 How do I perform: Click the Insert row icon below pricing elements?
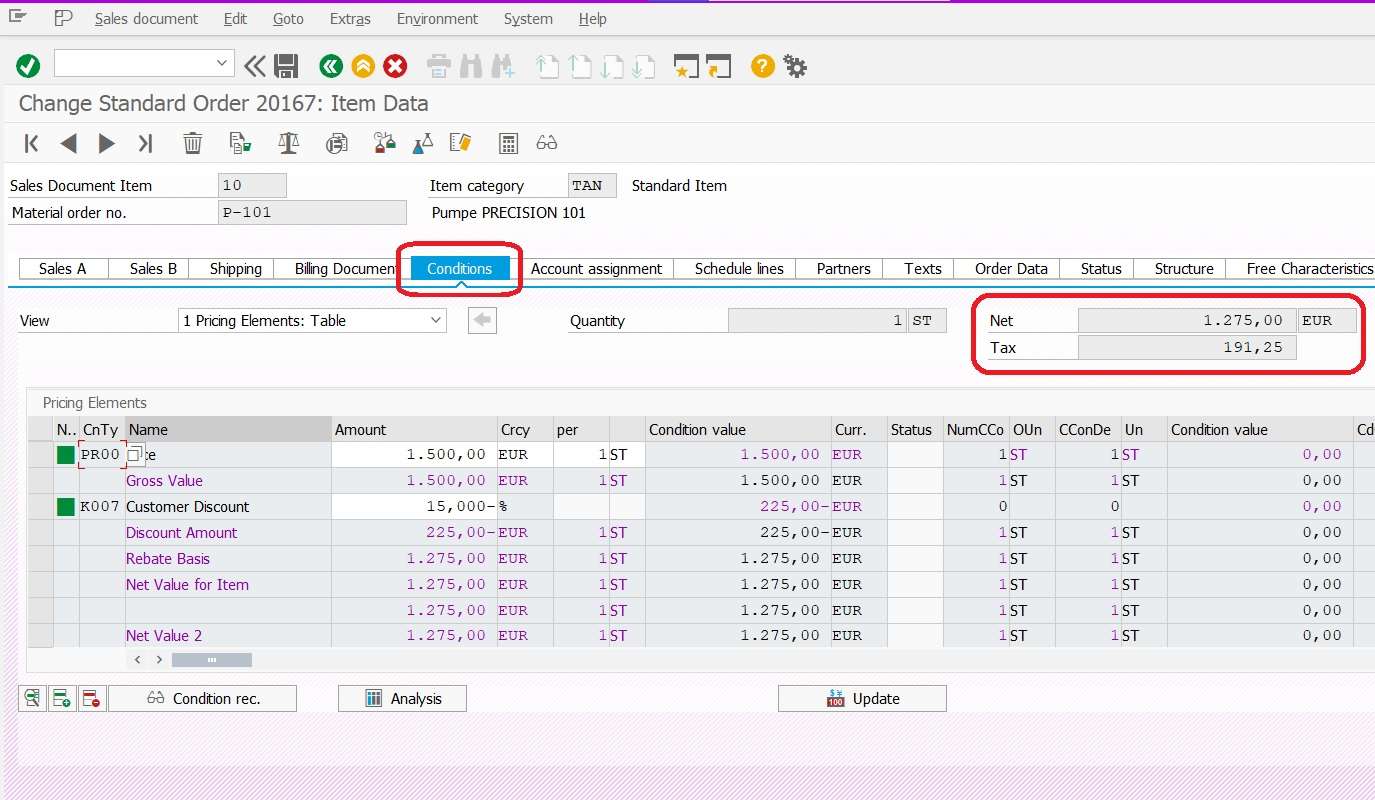[x=61, y=698]
